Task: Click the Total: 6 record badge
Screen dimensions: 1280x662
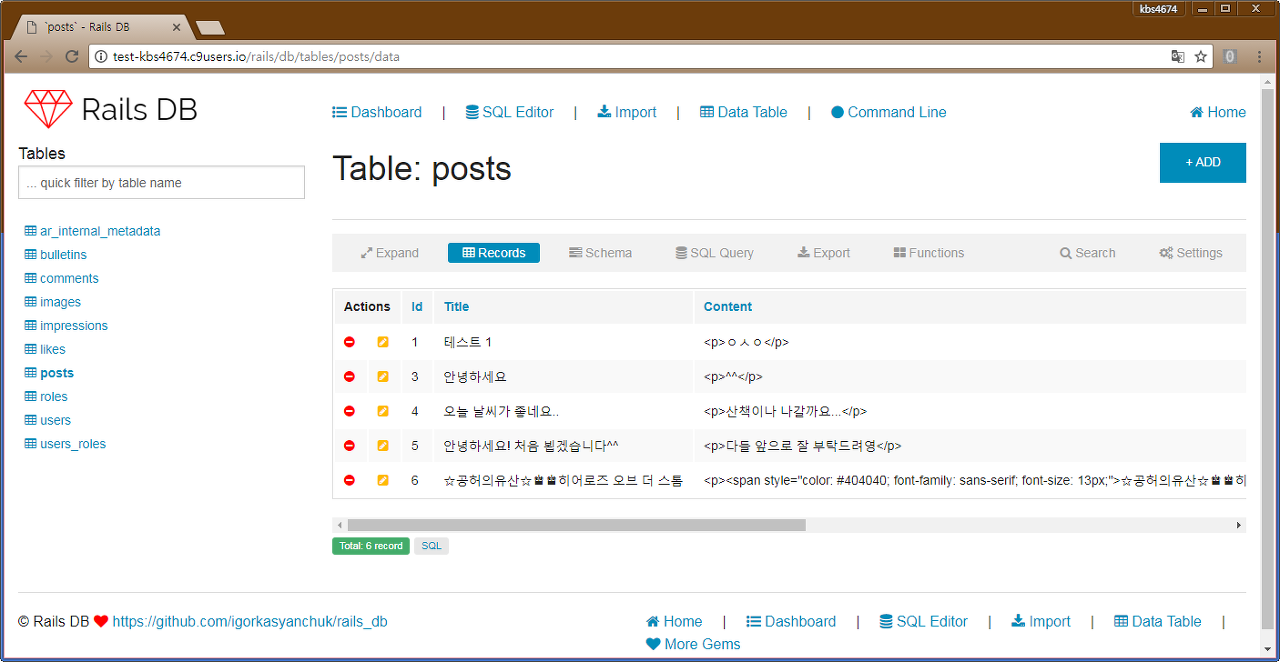Action: [371, 546]
